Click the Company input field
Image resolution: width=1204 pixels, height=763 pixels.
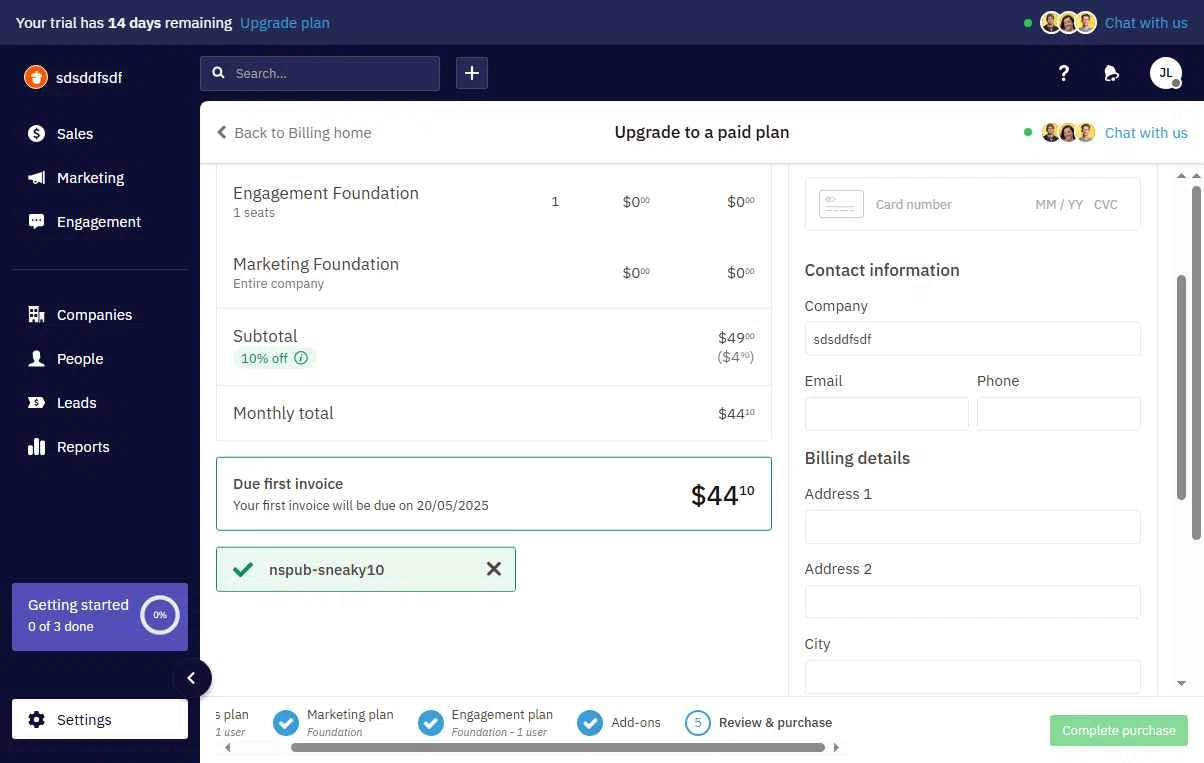point(972,339)
